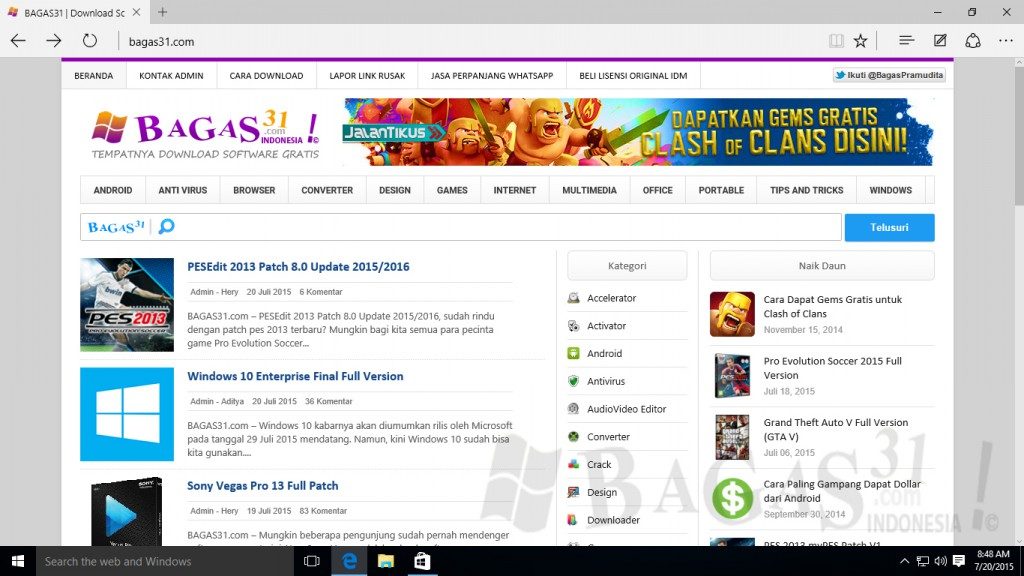Open Grand Theft Auto V link
The height and width of the screenshot is (576, 1024).
coord(836,429)
